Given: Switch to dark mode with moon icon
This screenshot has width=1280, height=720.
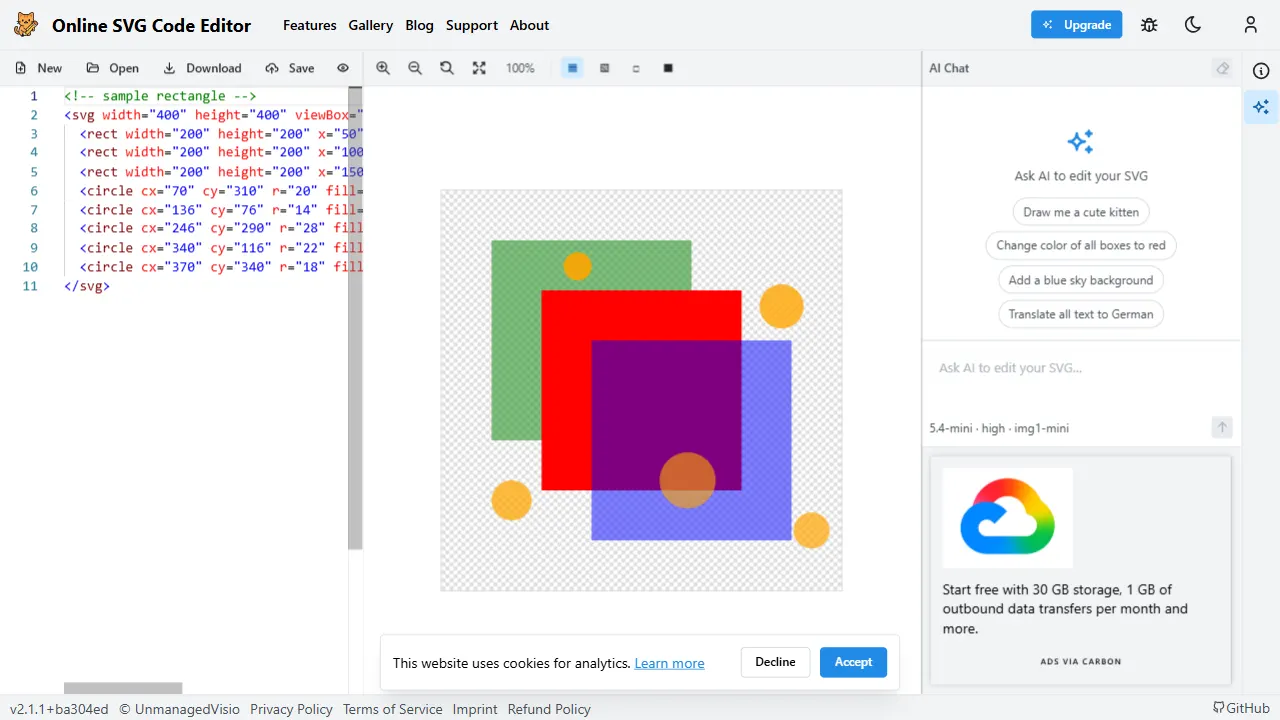Looking at the screenshot, I should coord(1193,25).
